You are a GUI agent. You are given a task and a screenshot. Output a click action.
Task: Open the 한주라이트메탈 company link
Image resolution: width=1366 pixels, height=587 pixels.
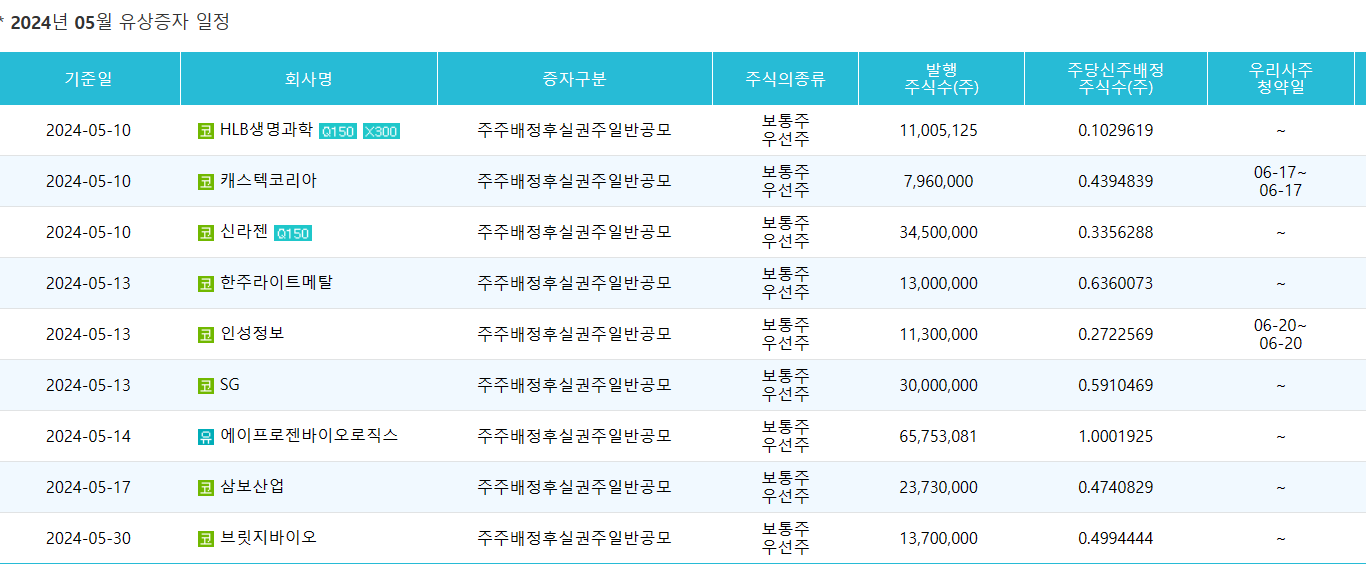(x=276, y=283)
